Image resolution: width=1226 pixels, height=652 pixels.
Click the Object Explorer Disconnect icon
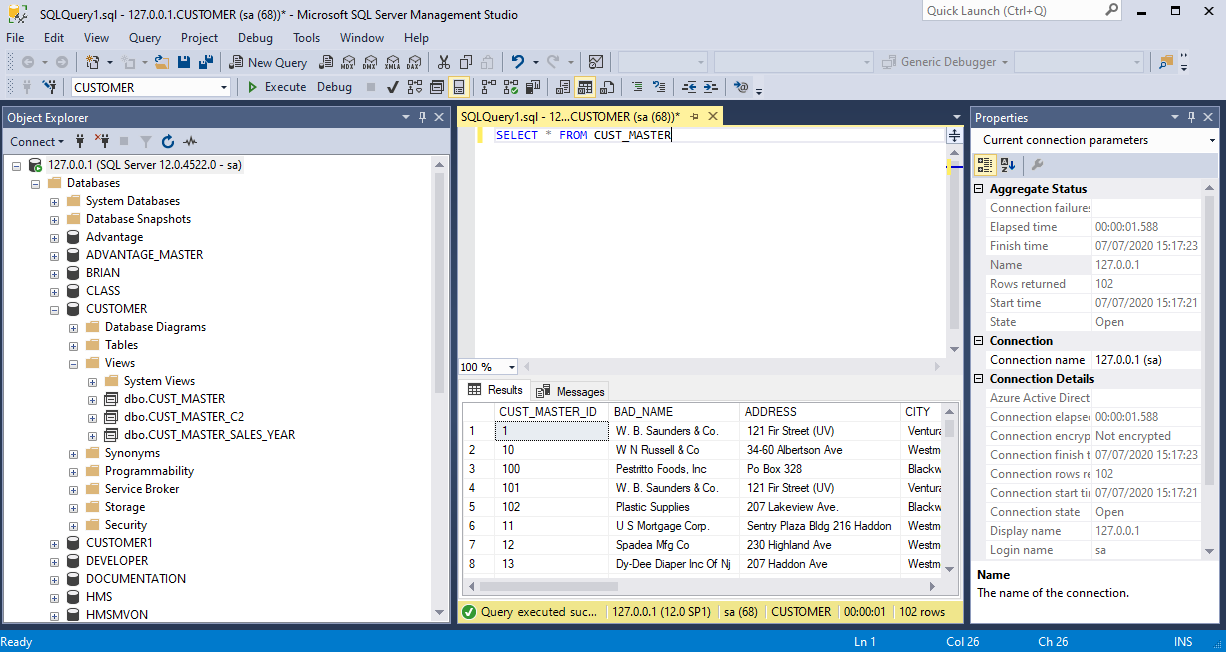click(x=102, y=141)
